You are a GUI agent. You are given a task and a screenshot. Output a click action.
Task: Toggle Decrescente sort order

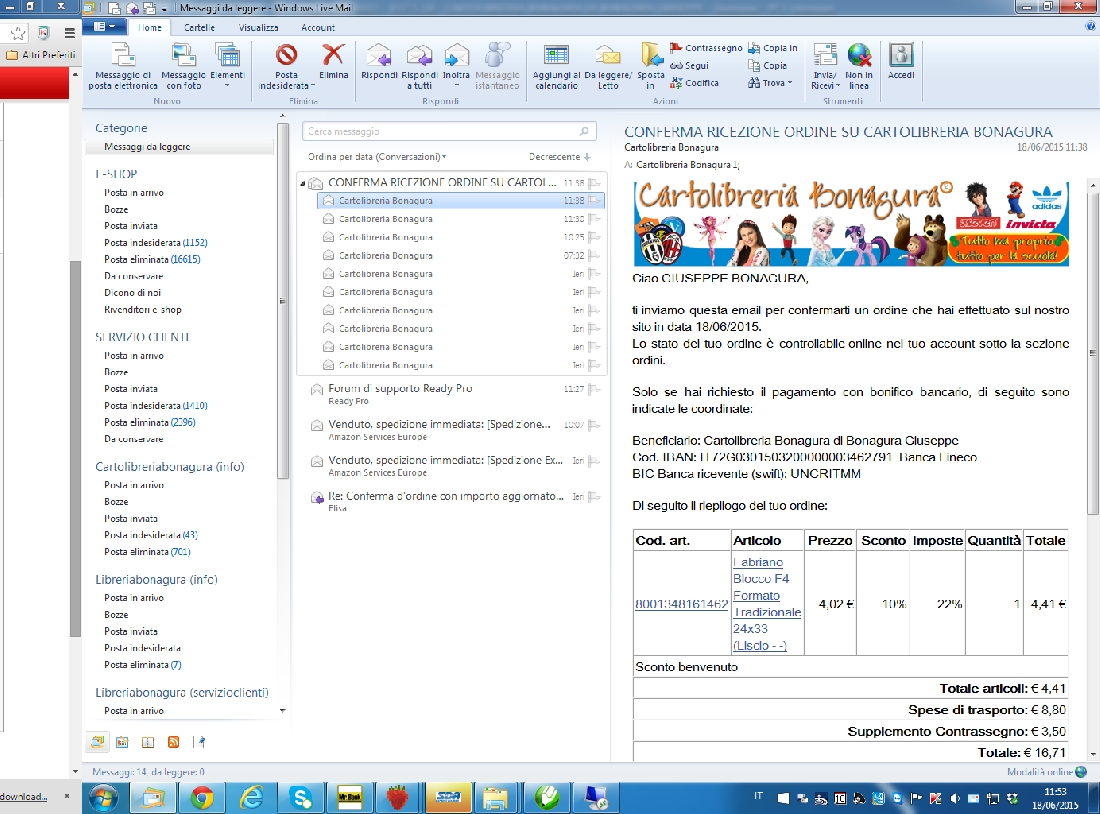tap(560, 156)
